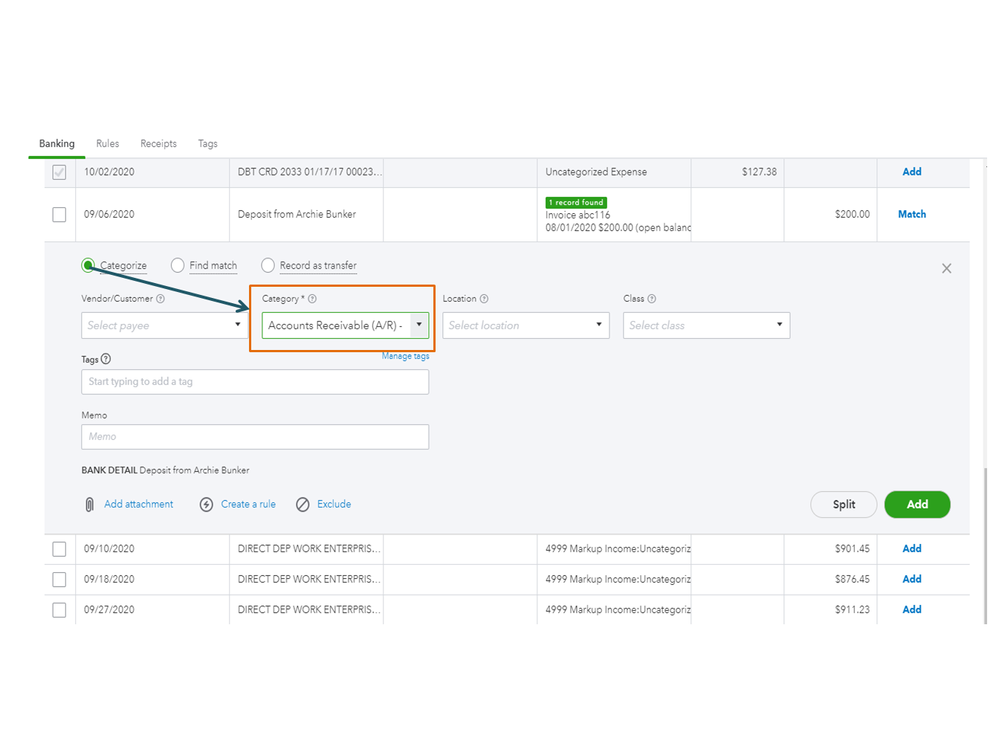Image resolution: width=999 pixels, height=749 pixels.
Task: Open the Receipts tab
Action: pos(158,144)
